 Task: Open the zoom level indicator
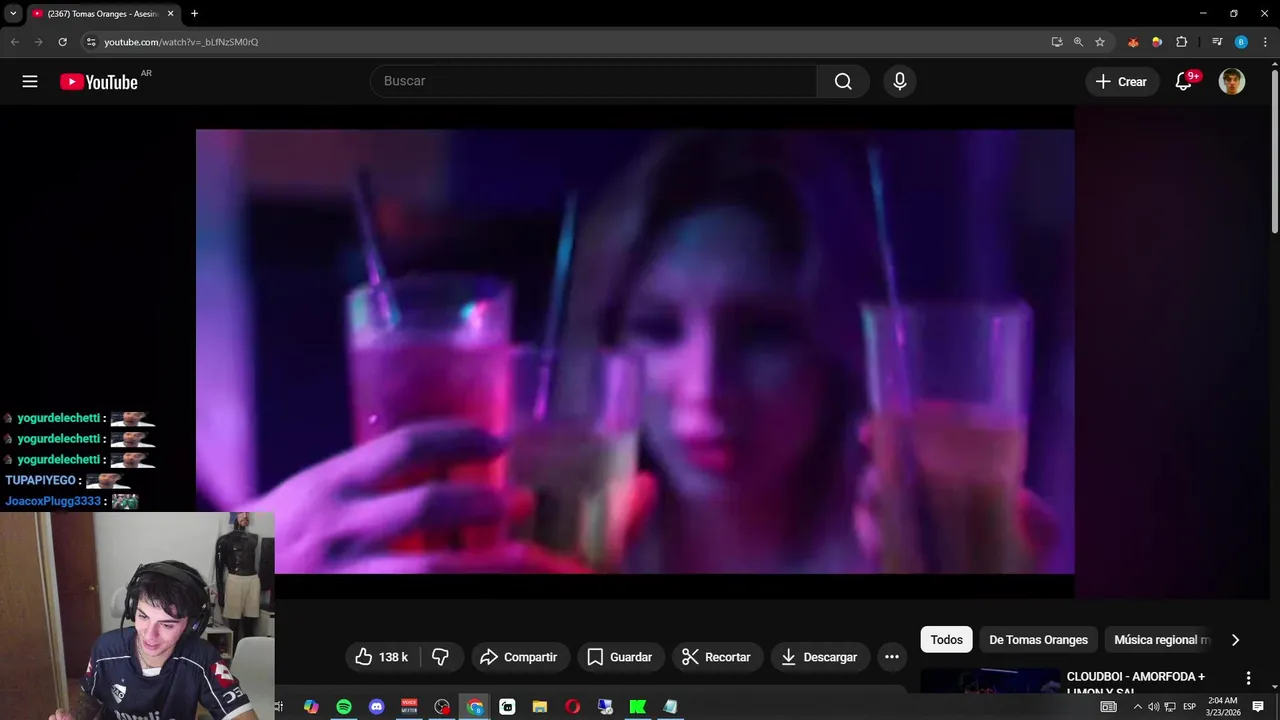[x=1078, y=42]
